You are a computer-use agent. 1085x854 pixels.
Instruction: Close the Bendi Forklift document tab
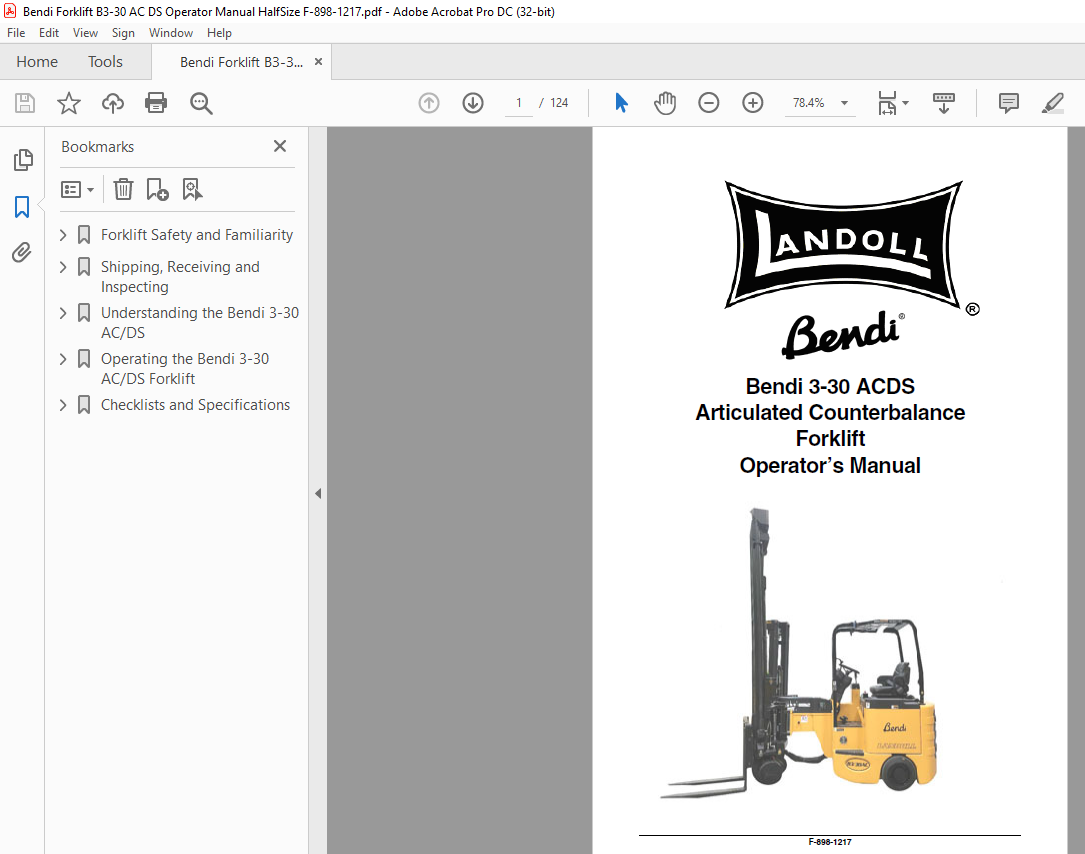point(318,62)
